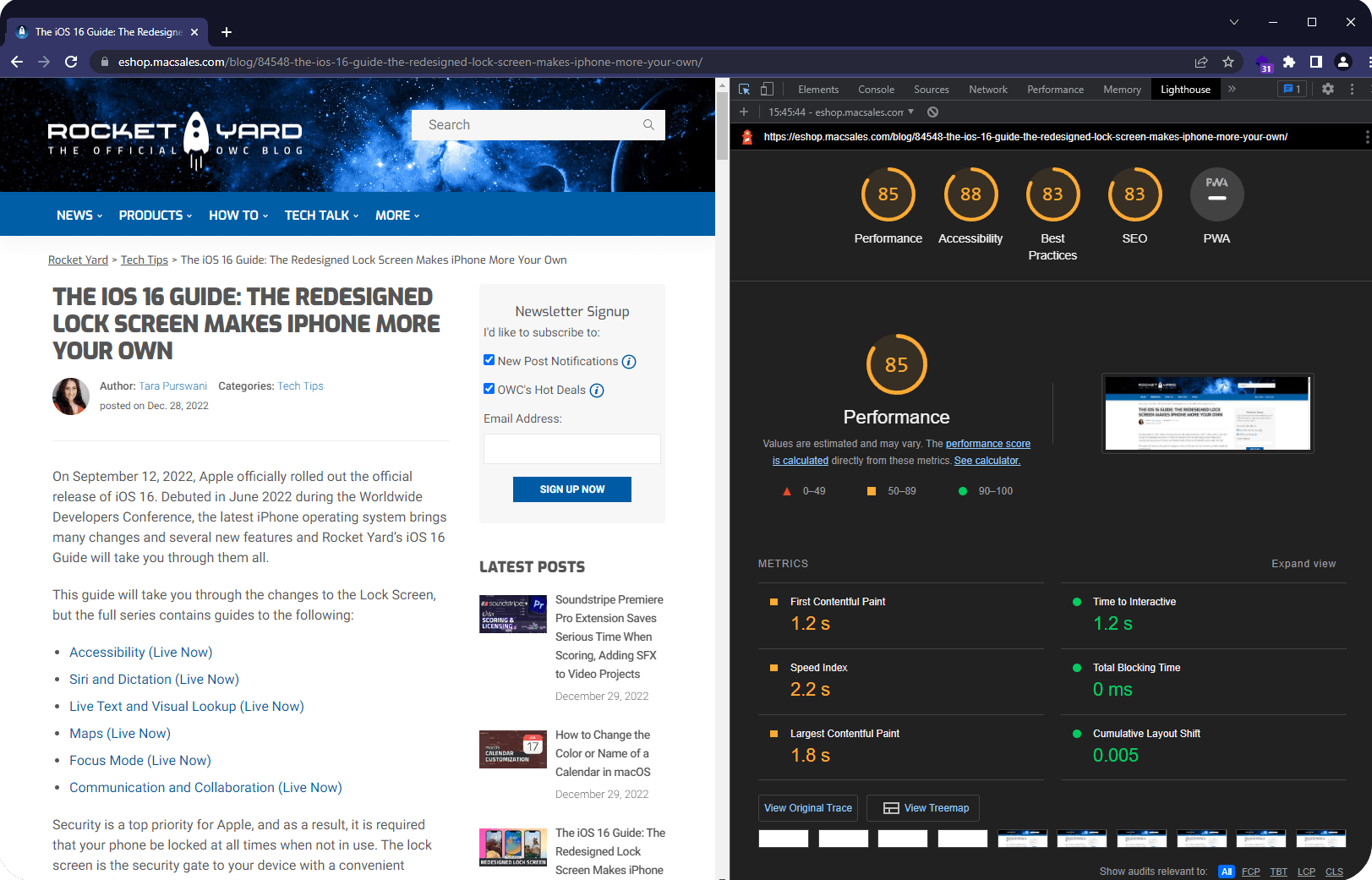Click info icon beside New Post Notifications
Screen dimensions: 1372x880
(629, 362)
